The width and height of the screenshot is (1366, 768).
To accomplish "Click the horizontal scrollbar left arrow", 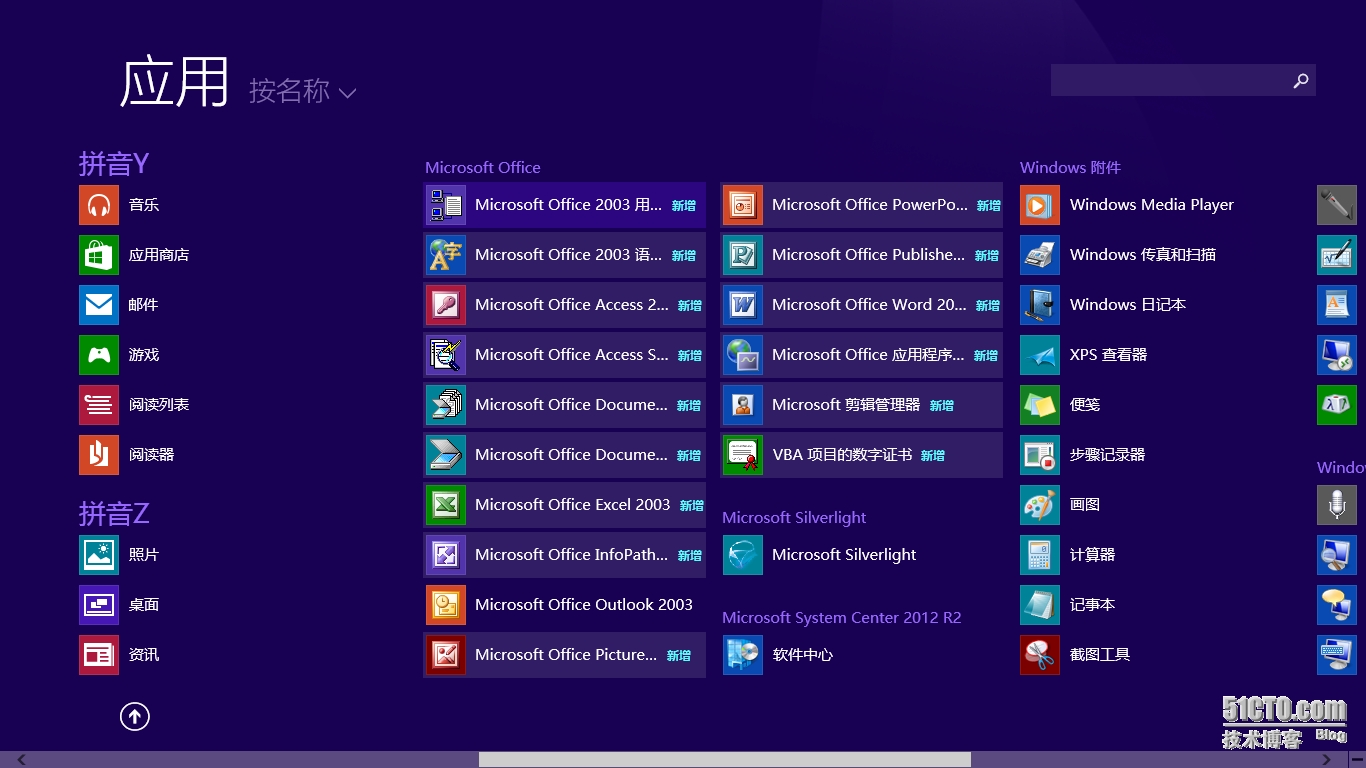I will 21,760.
